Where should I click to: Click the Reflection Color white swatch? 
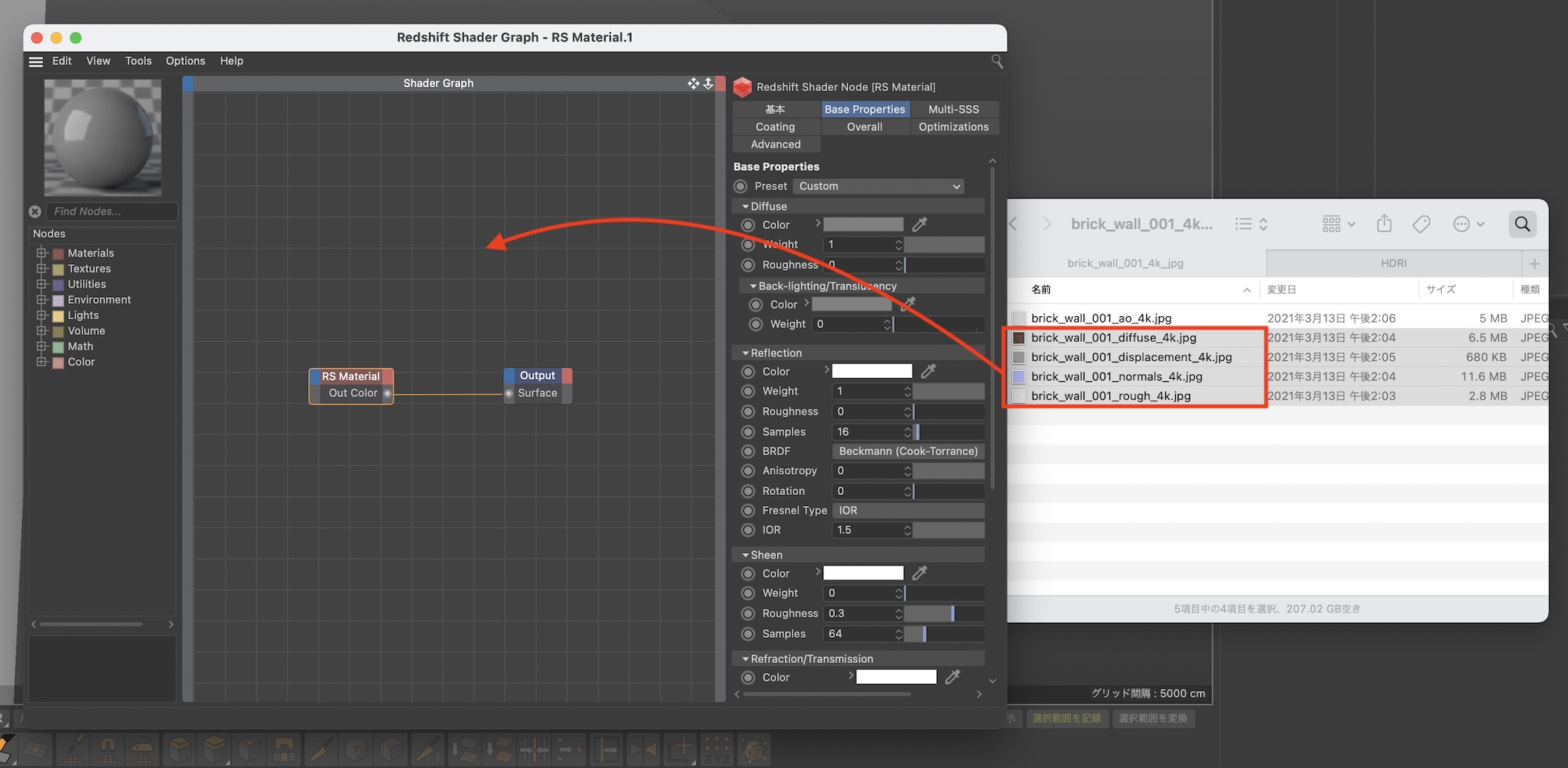click(x=872, y=371)
